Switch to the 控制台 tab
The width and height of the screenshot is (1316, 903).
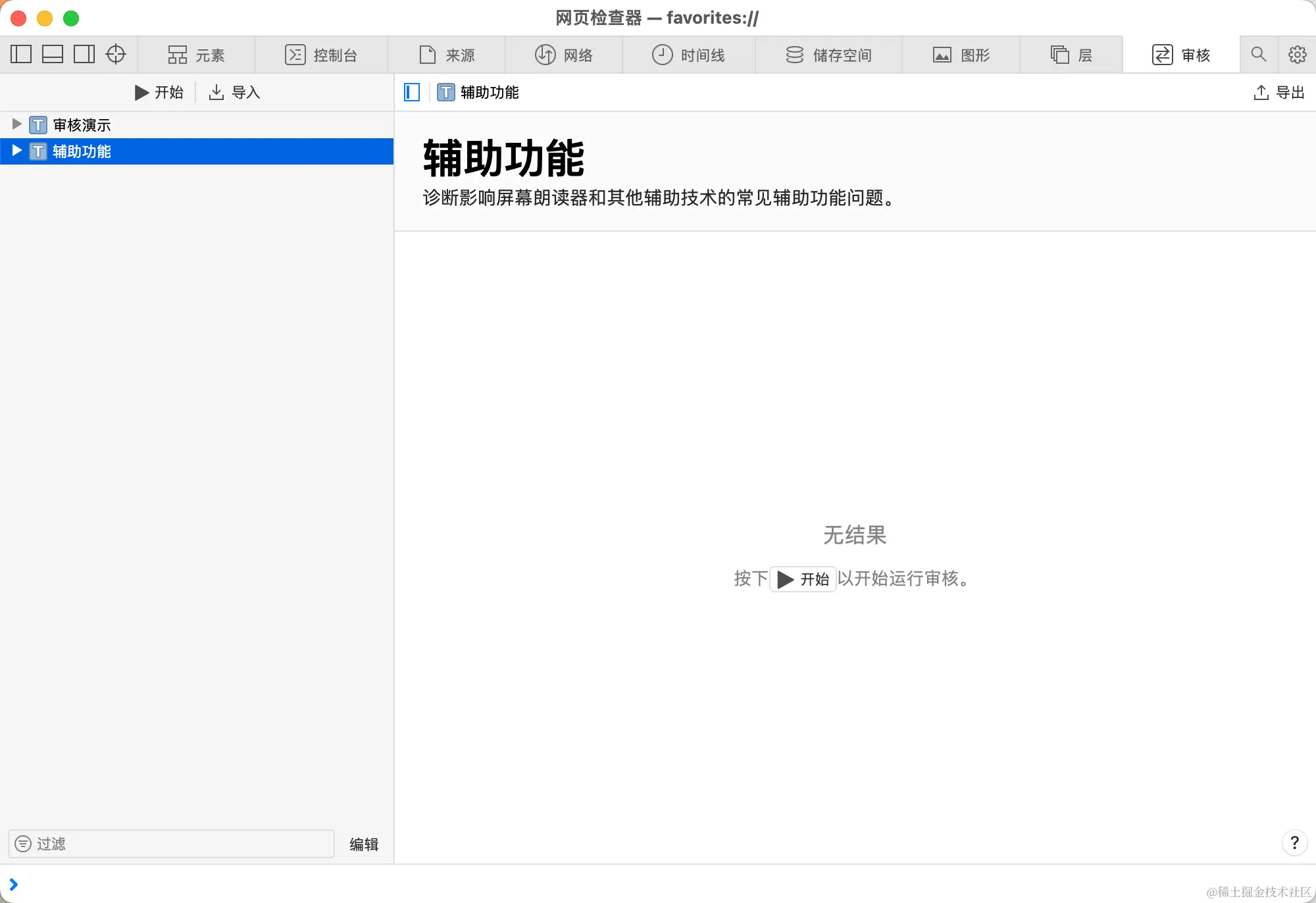321,55
